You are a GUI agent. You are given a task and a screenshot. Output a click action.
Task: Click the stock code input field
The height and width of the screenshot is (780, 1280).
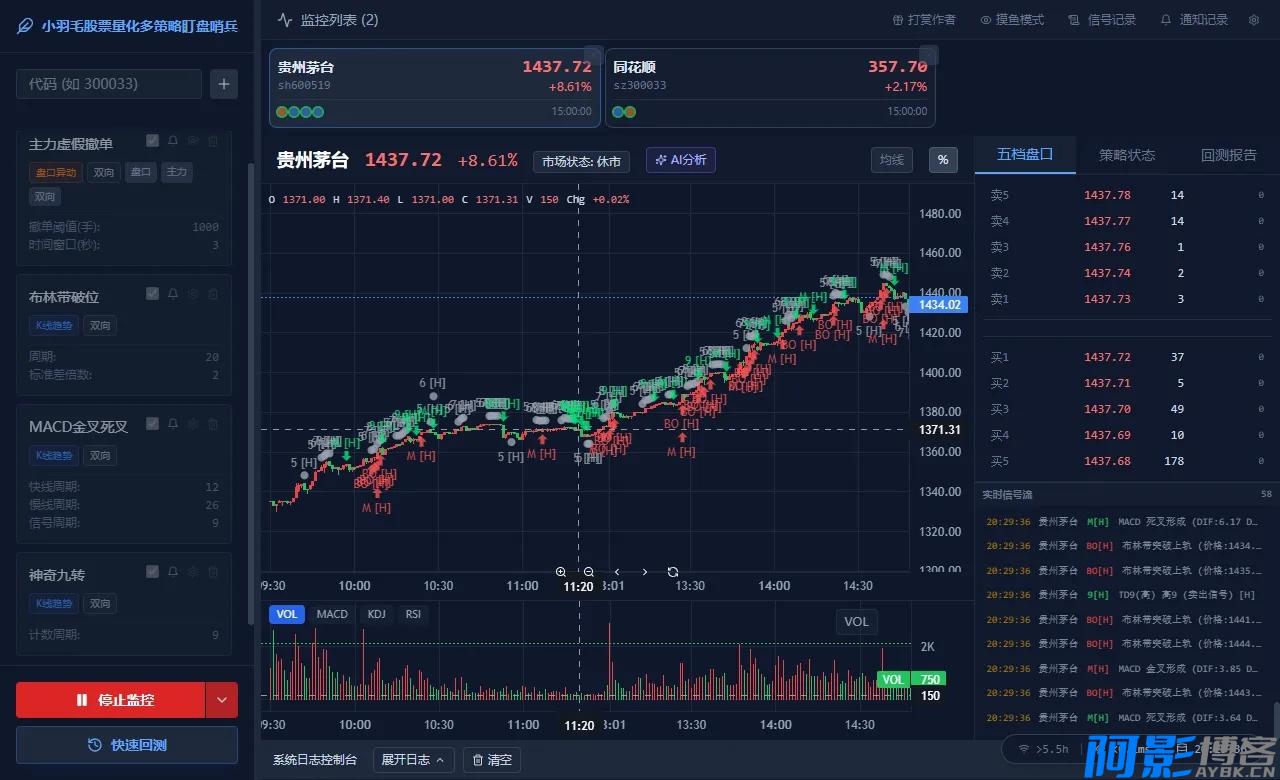click(x=109, y=84)
